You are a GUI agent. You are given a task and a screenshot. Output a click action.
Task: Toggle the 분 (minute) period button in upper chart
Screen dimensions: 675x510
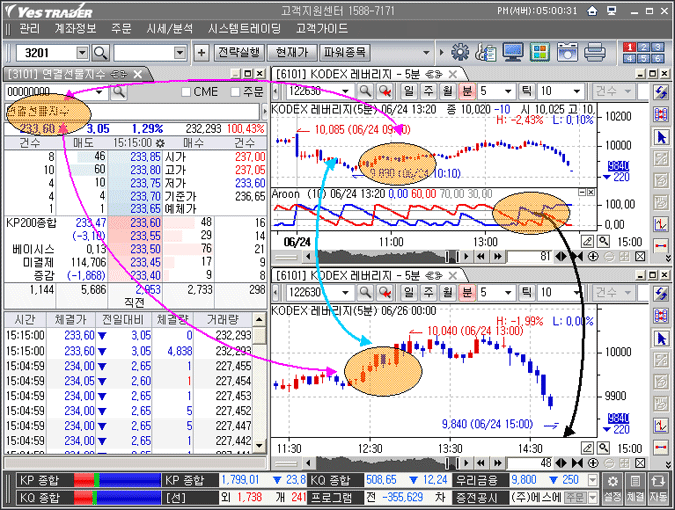[465, 92]
